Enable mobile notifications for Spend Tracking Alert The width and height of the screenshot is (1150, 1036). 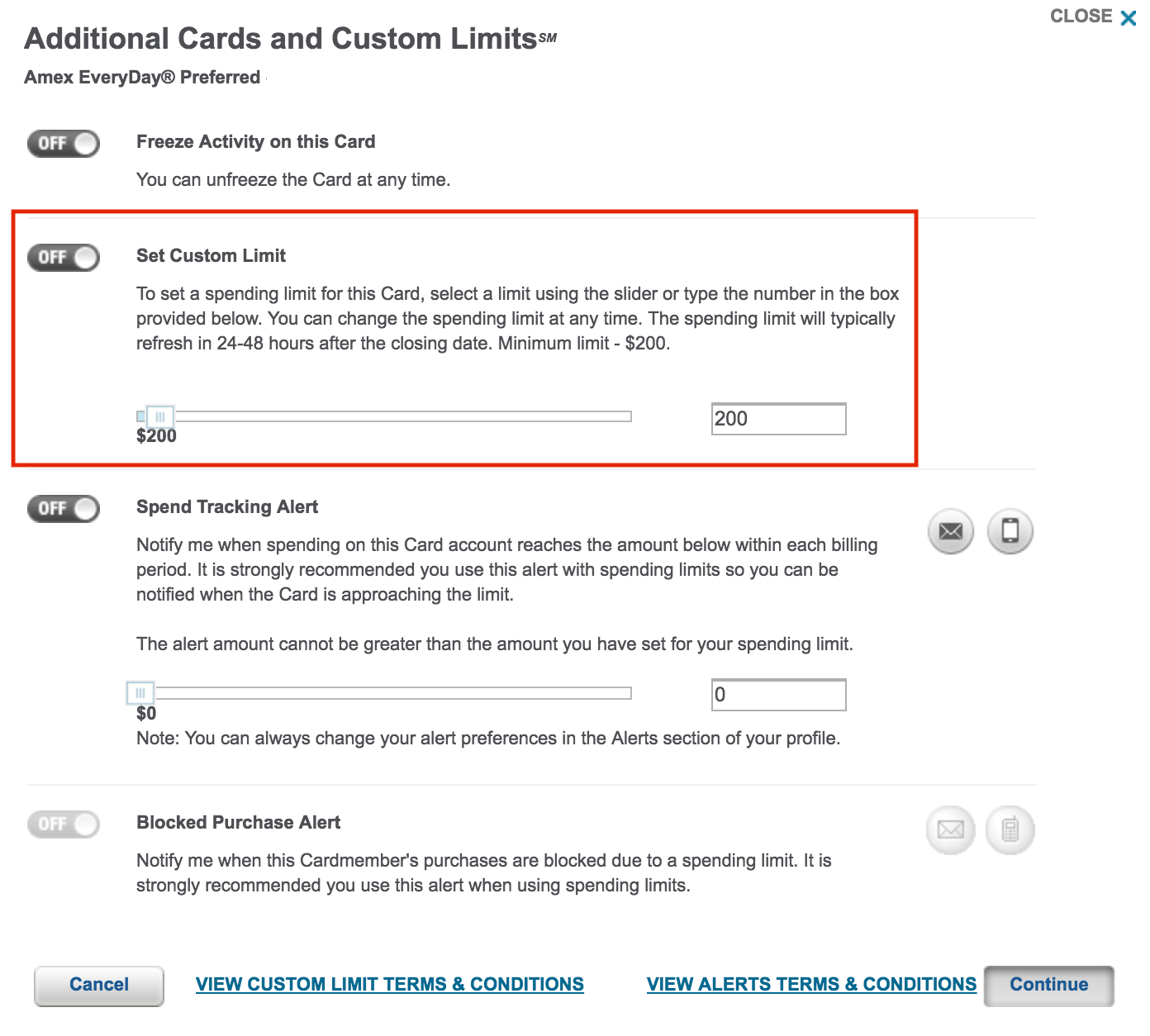coord(1009,531)
